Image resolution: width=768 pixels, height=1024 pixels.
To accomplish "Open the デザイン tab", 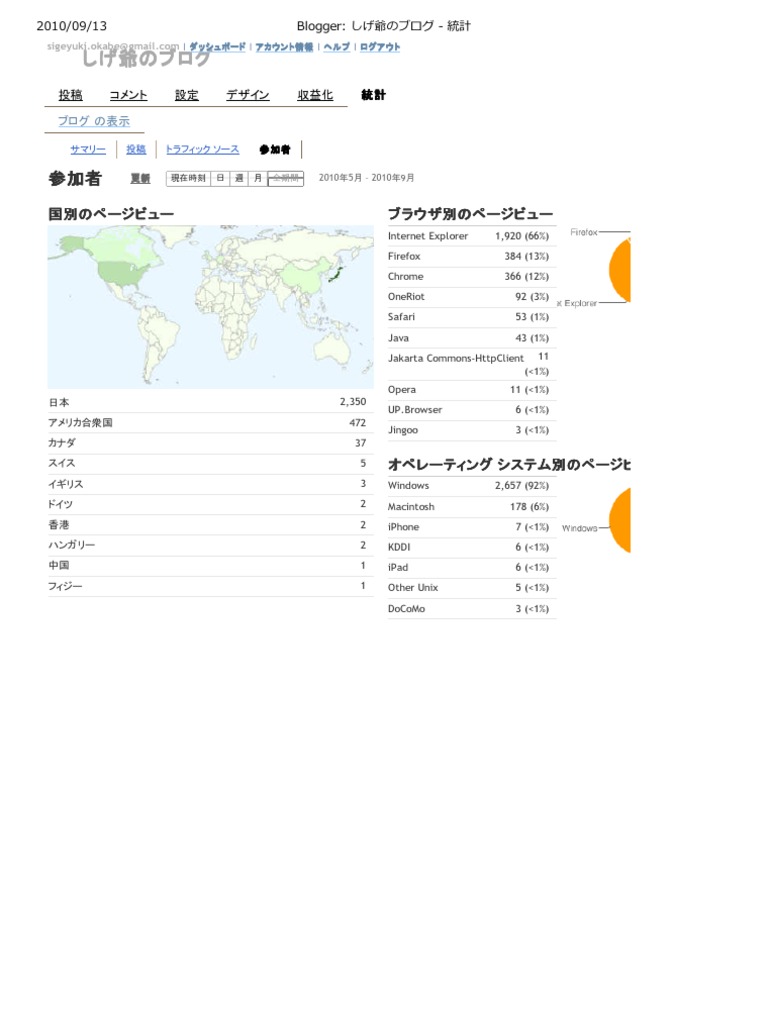I will (248, 95).
